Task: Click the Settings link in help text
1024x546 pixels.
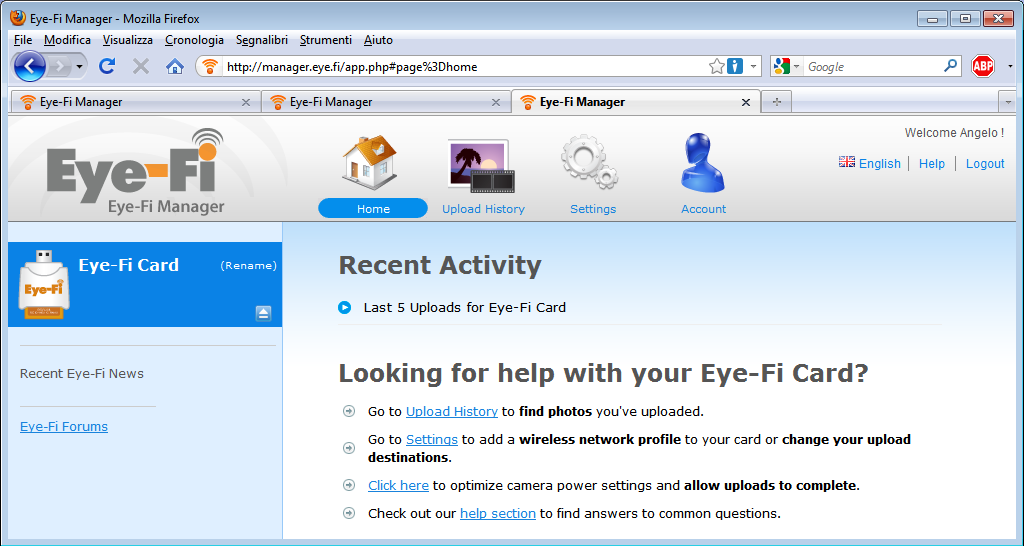Action: pyautogui.click(x=432, y=440)
